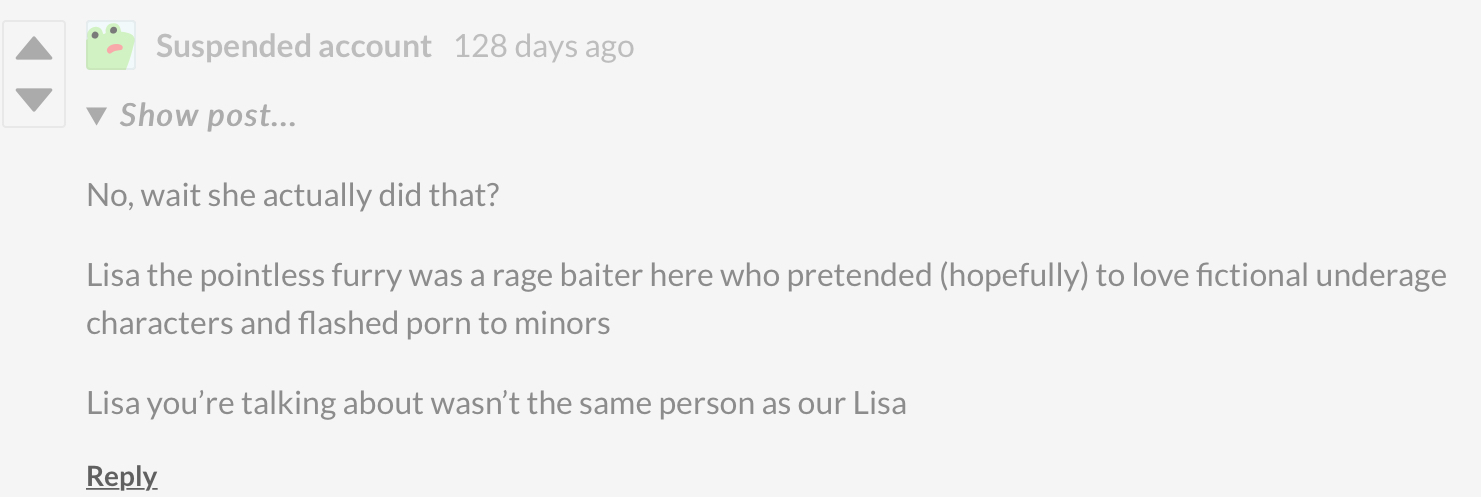Reply to this comment

coord(122,476)
